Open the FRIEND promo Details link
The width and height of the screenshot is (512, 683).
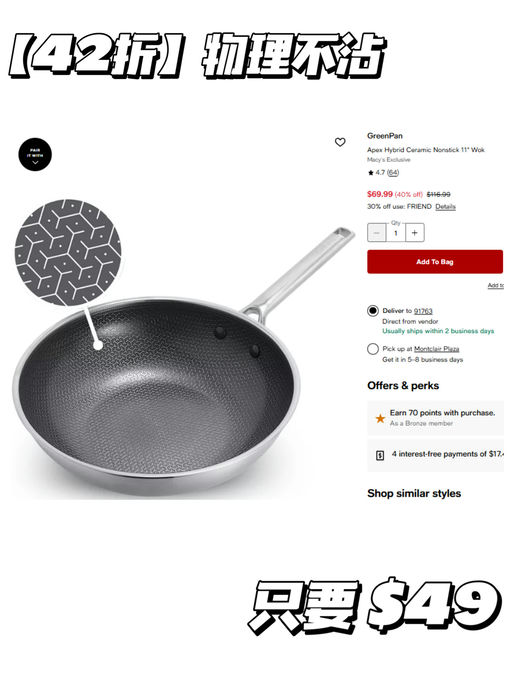(445, 206)
